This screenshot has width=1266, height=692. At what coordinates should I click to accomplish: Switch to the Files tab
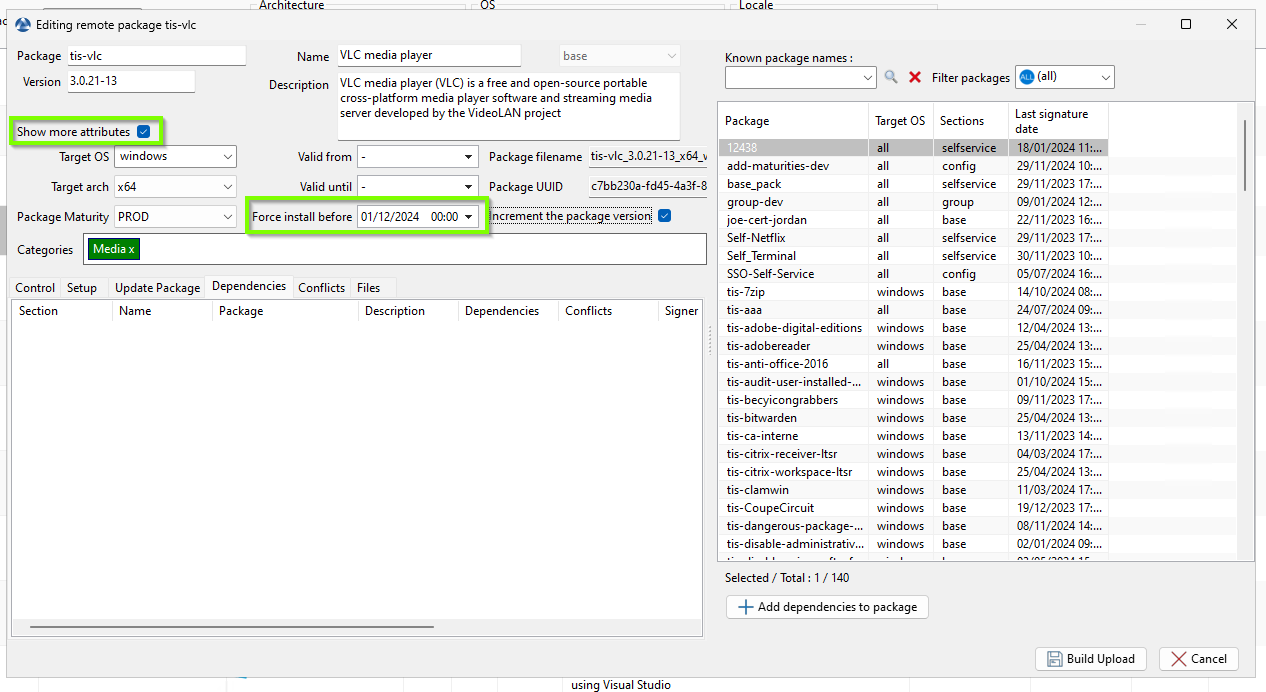click(369, 288)
